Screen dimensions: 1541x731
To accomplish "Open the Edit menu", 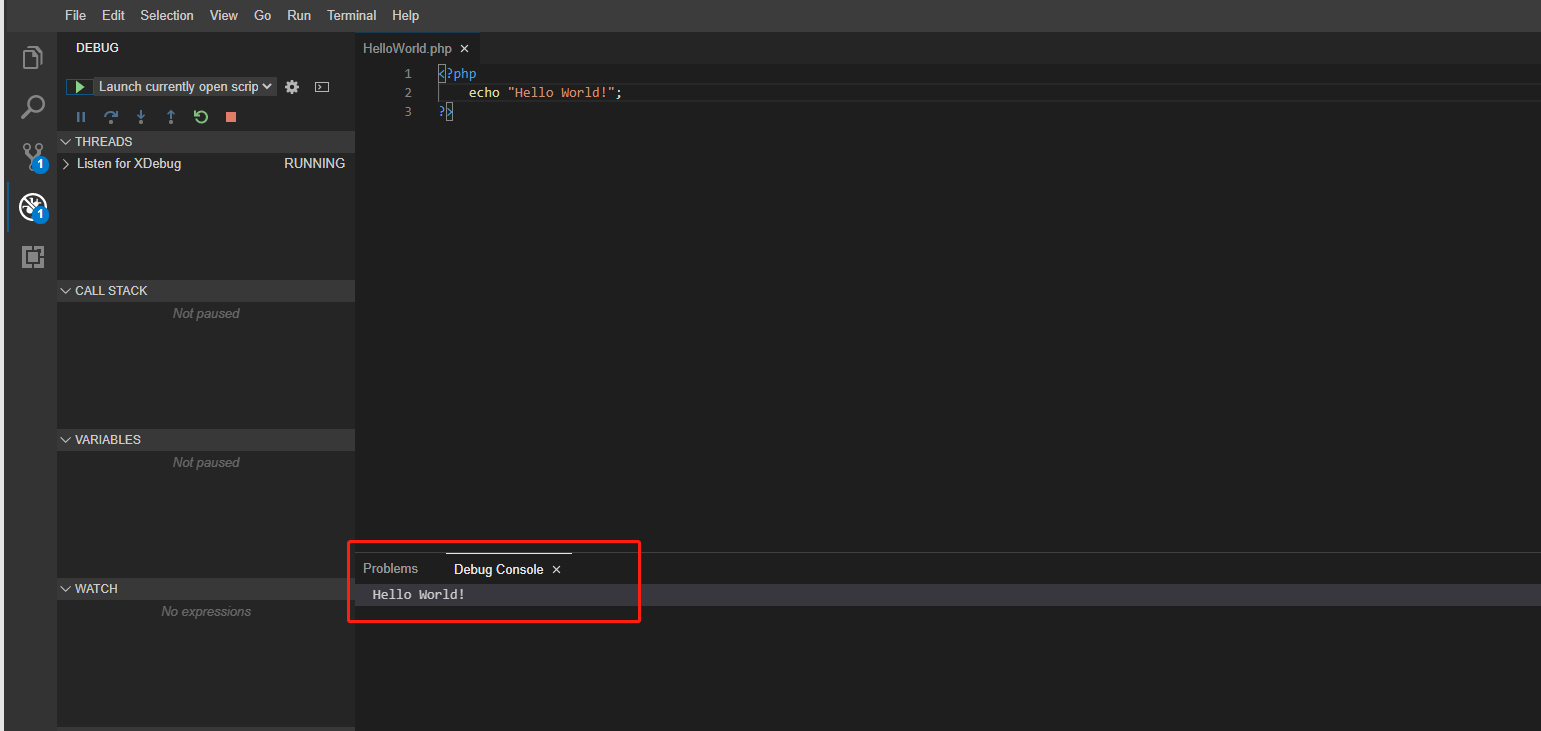I will tap(113, 15).
